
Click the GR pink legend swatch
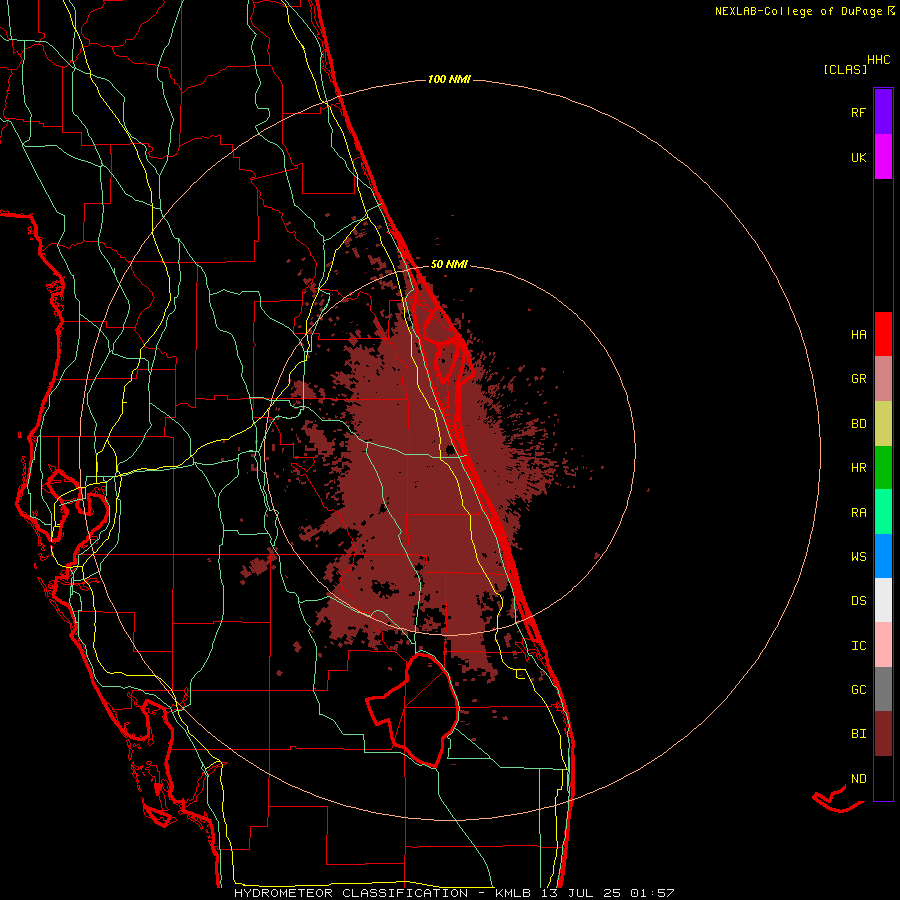click(883, 379)
